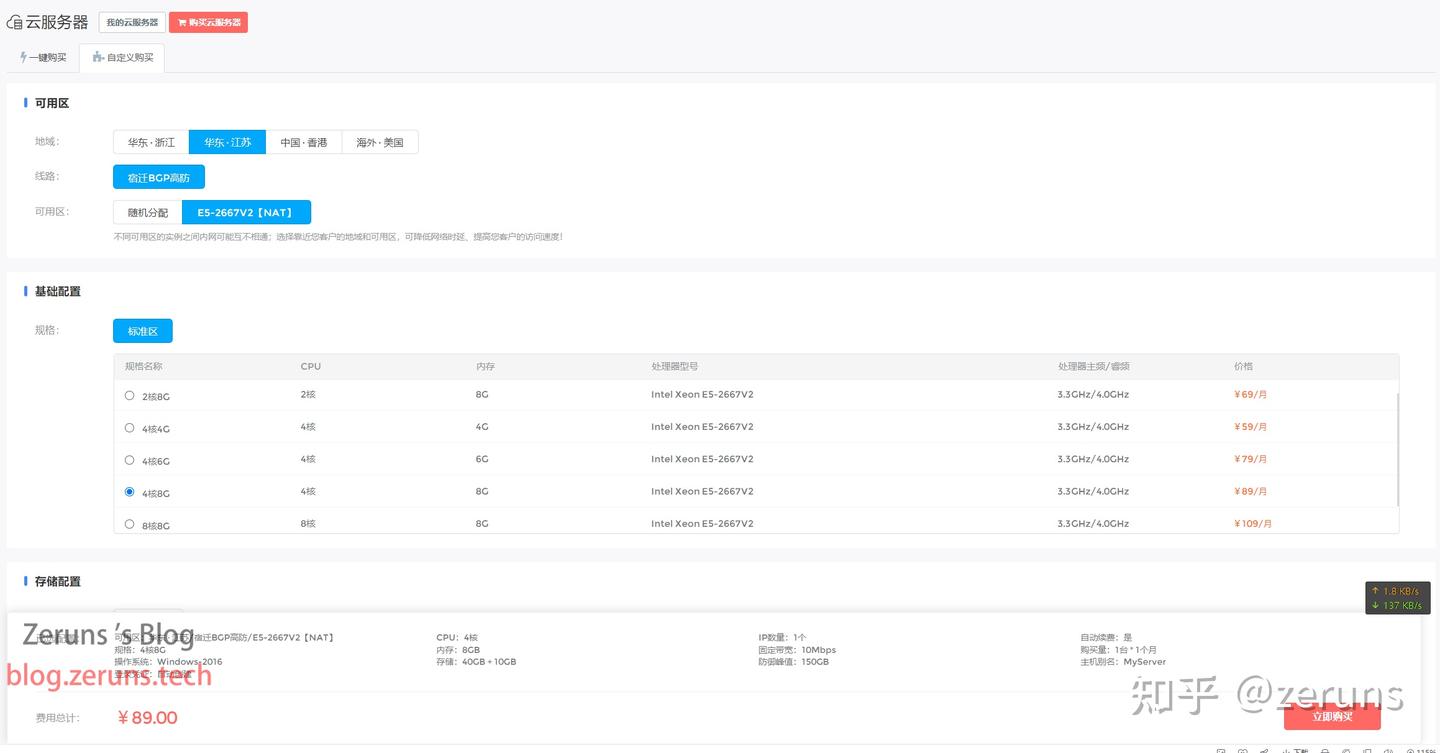
Task: Click Intel Xeon E5-2667V2 in the 2核8G row
Action: 702,395
